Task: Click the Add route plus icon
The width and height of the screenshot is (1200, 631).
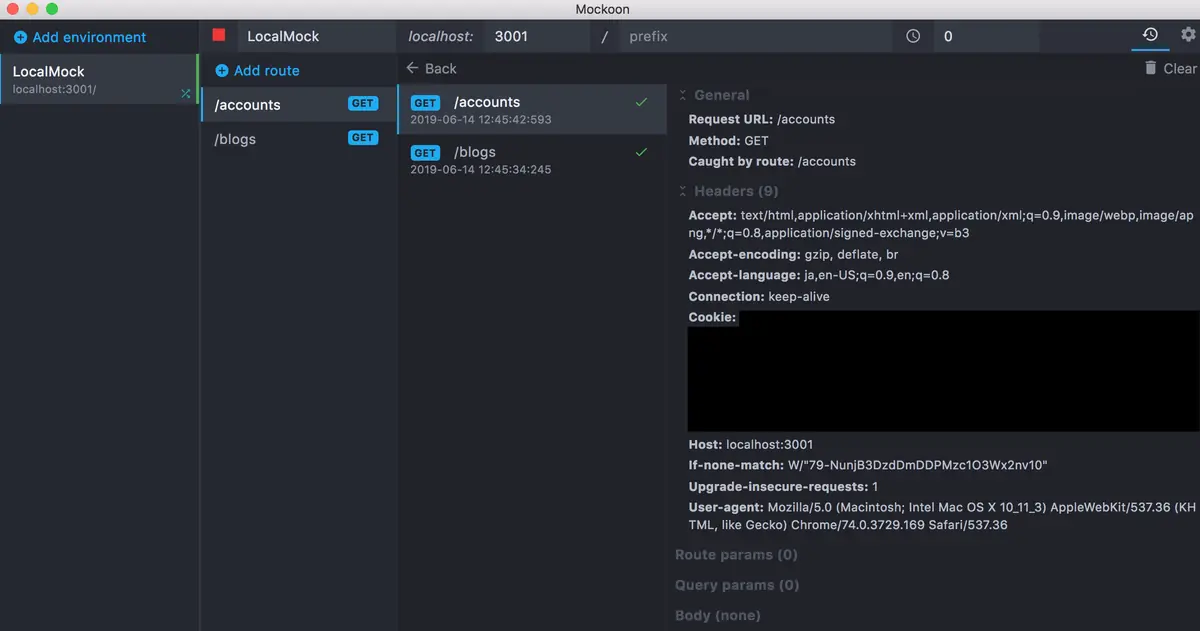Action: tap(222, 71)
